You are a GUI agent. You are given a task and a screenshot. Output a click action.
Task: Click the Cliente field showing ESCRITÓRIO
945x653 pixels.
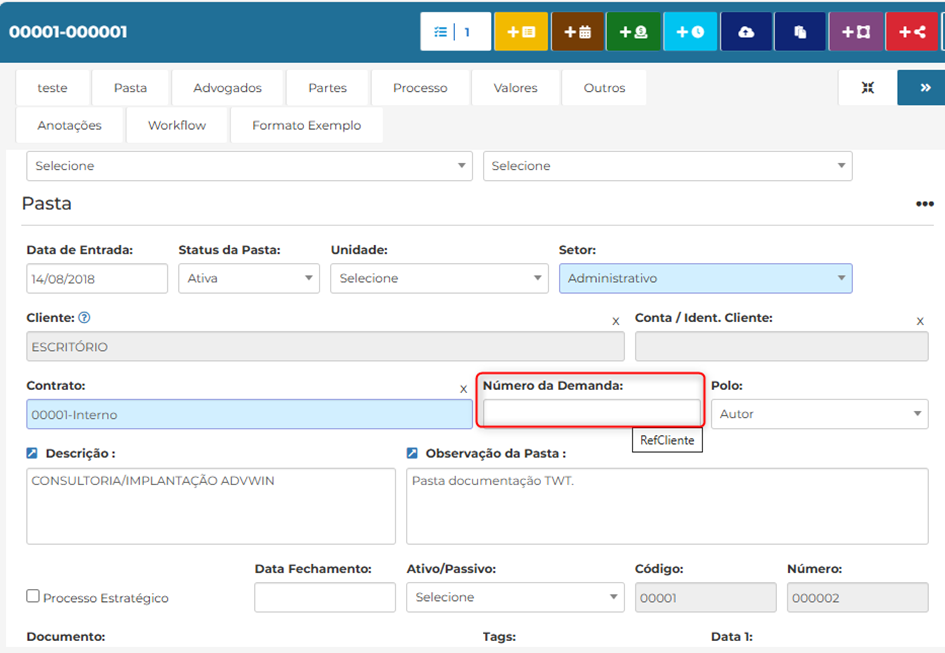click(325, 347)
